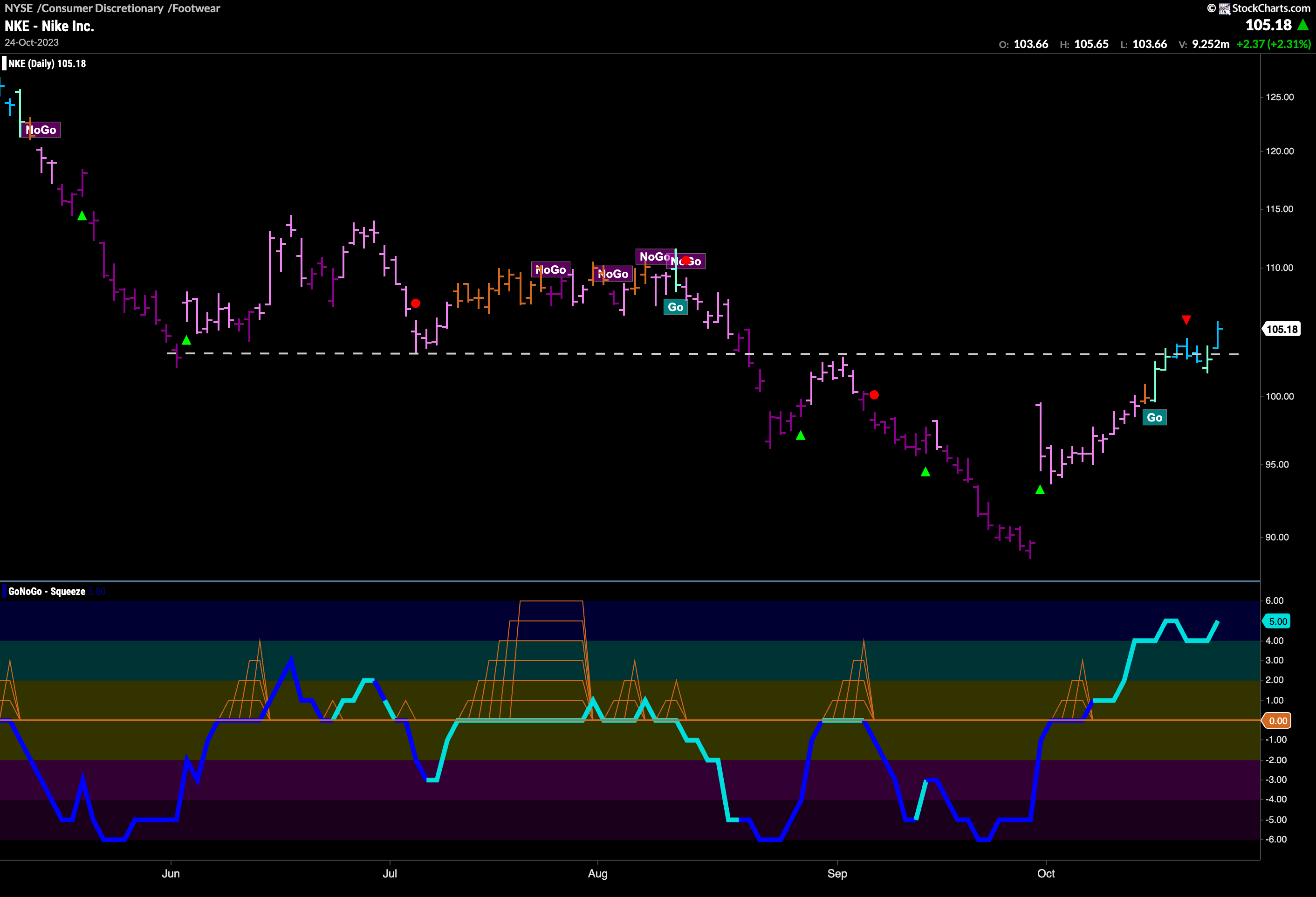Click the 100.00 price axis label
Image resolution: width=1316 pixels, height=897 pixels.
[x=1280, y=396]
